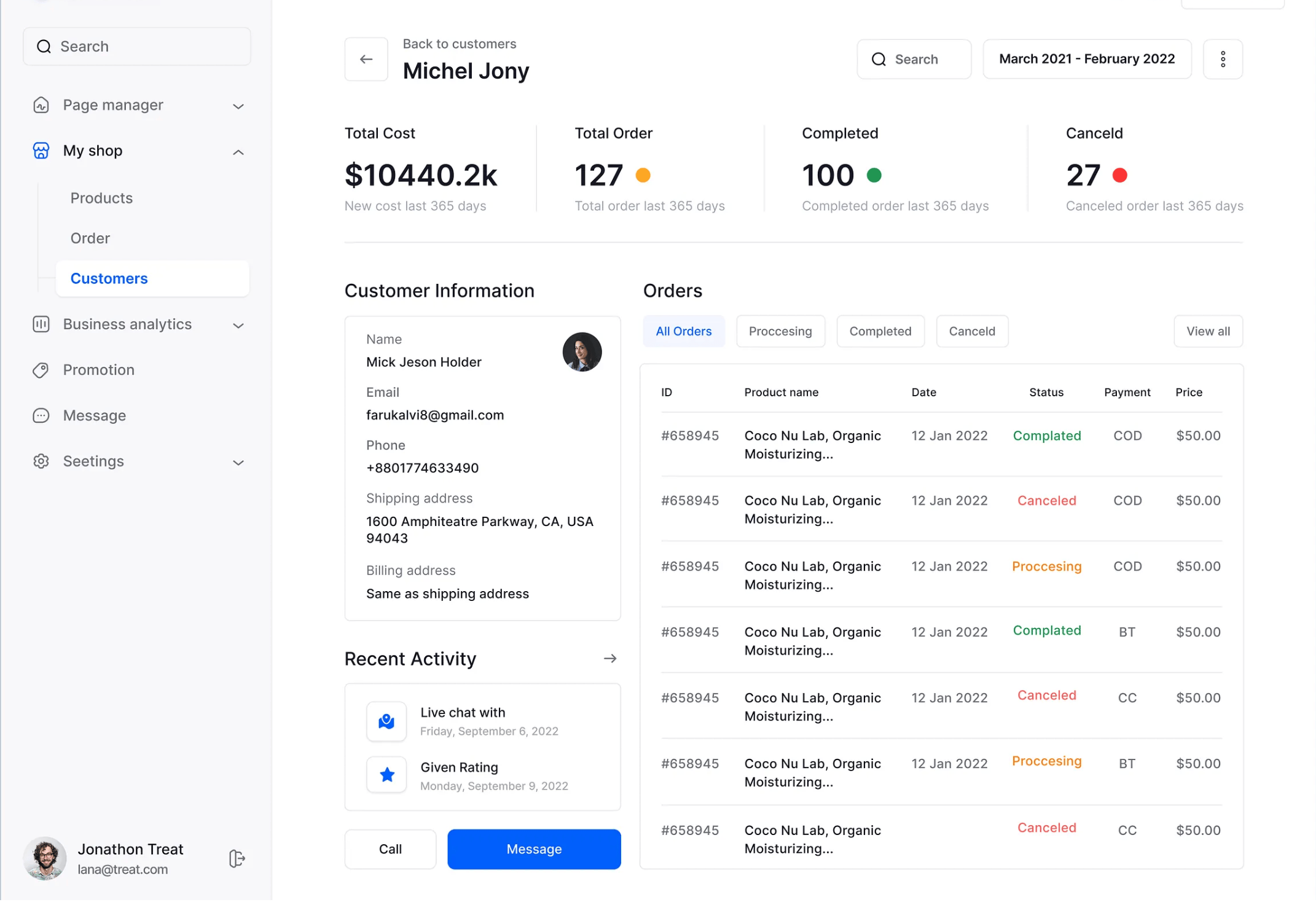Click the customer profile photo
Image resolution: width=1316 pixels, height=902 pixels.
click(x=582, y=352)
